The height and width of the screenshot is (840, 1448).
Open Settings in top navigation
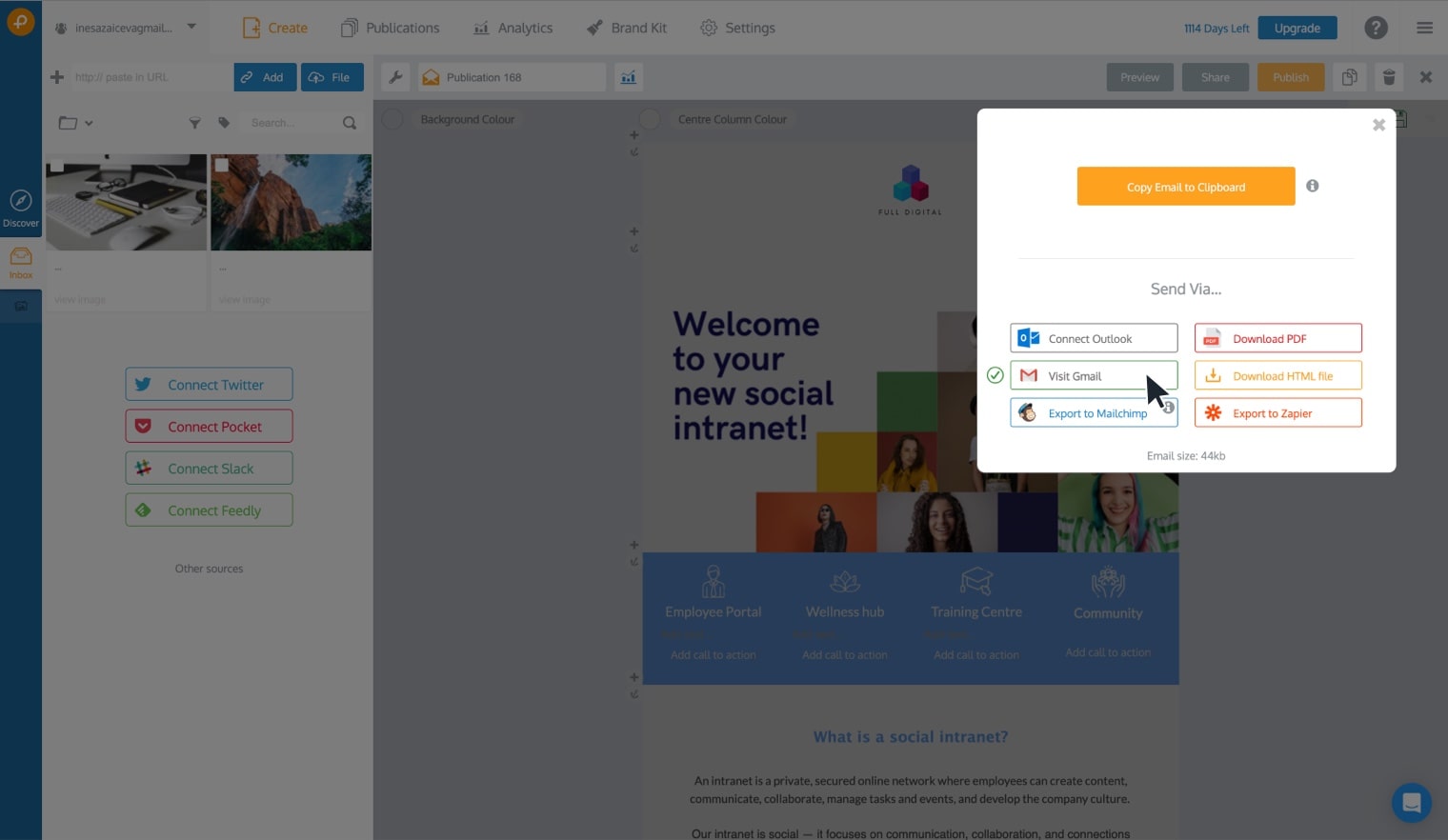pyautogui.click(x=737, y=28)
